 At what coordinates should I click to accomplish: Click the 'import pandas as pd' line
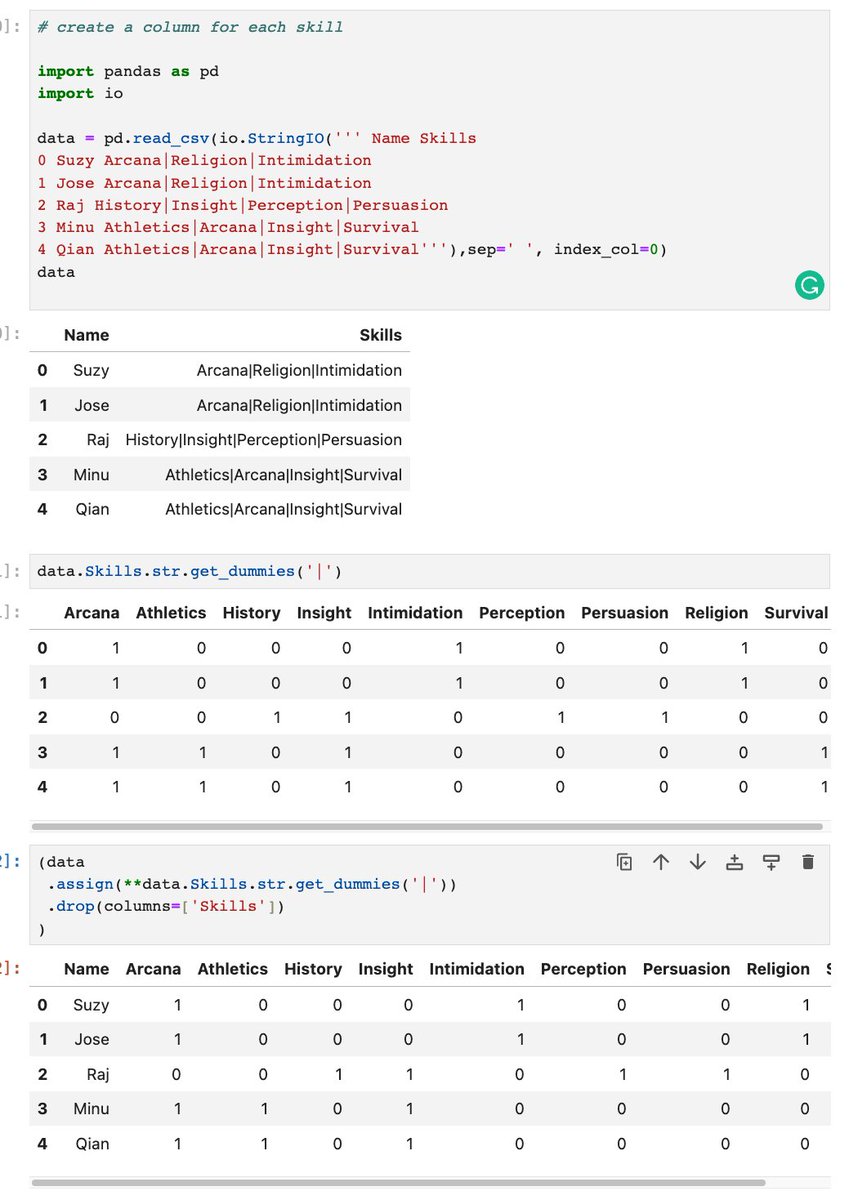[128, 71]
